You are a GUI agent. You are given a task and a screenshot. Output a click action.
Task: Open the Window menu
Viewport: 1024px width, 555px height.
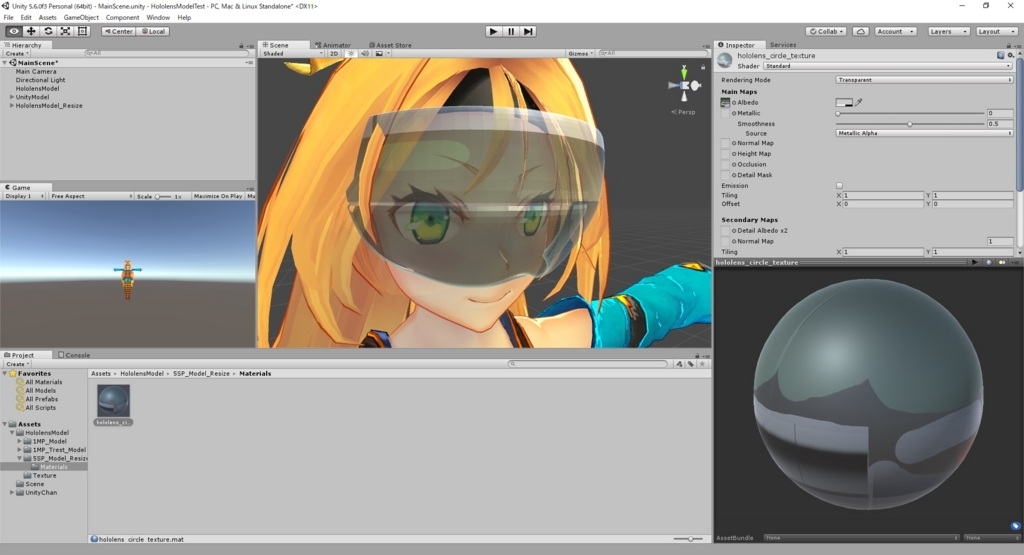tap(158, 18)
